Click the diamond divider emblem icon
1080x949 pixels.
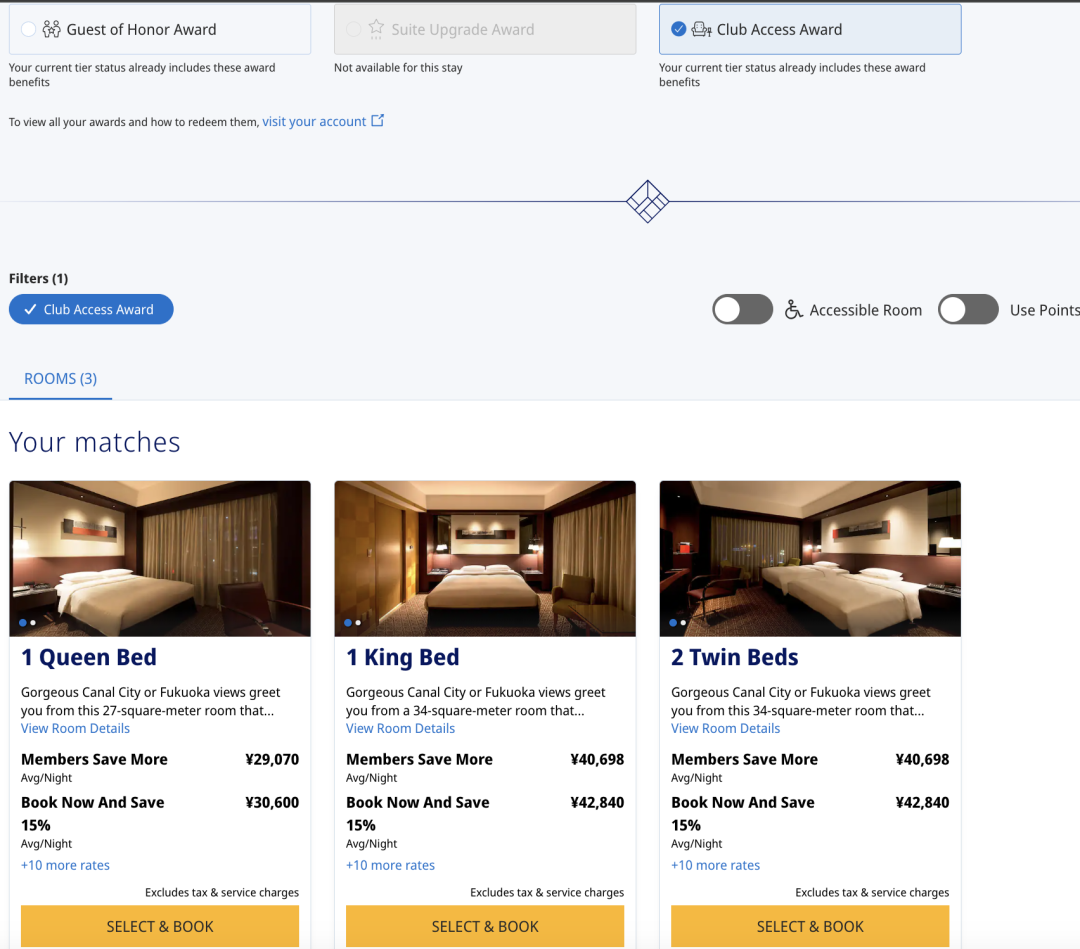[x=647, y=202]
